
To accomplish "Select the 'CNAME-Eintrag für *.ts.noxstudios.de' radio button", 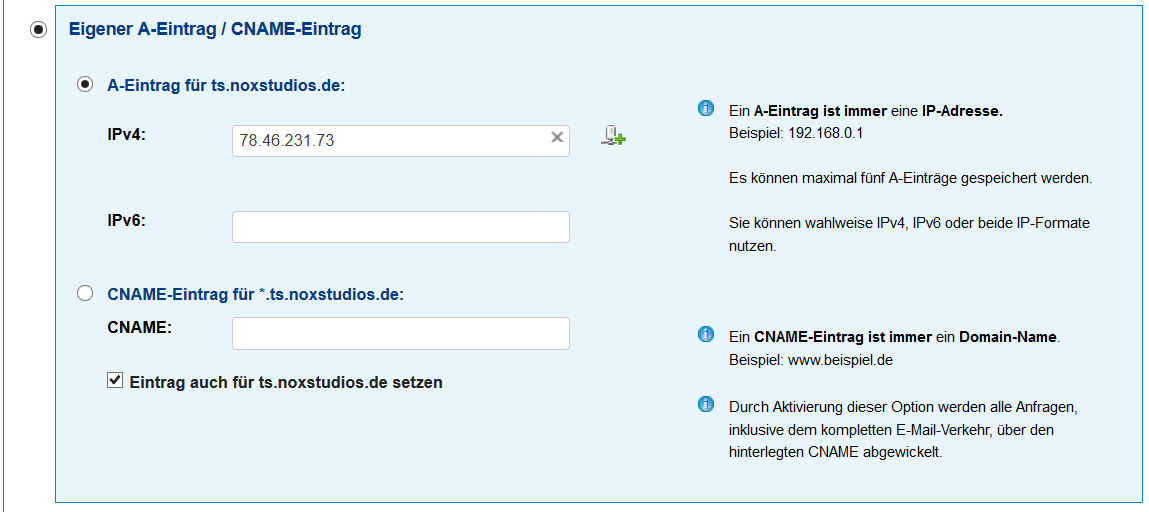I will (x=86, y=293).
